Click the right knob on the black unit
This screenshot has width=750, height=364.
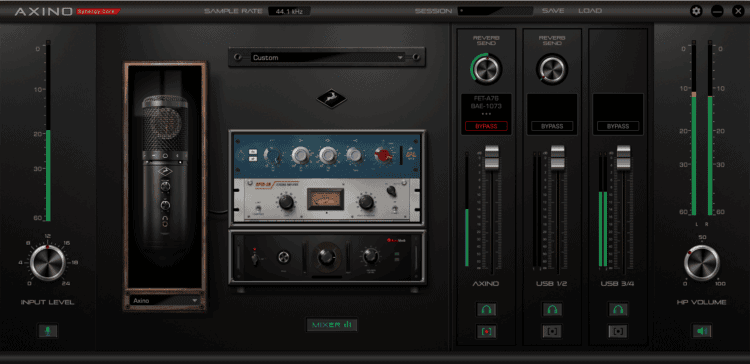coord(370,256)
